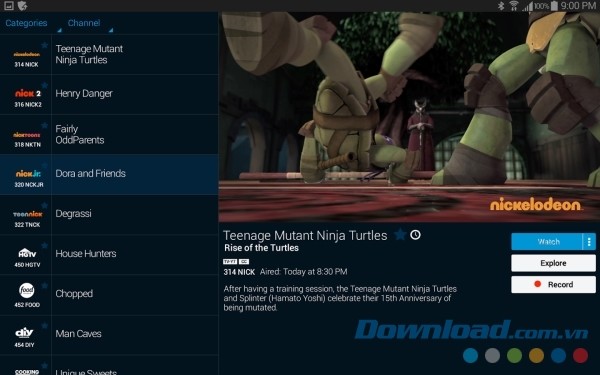Open the Categories dropdown filter
This screenshot has height=375, width=600.
tap(33, 23)
